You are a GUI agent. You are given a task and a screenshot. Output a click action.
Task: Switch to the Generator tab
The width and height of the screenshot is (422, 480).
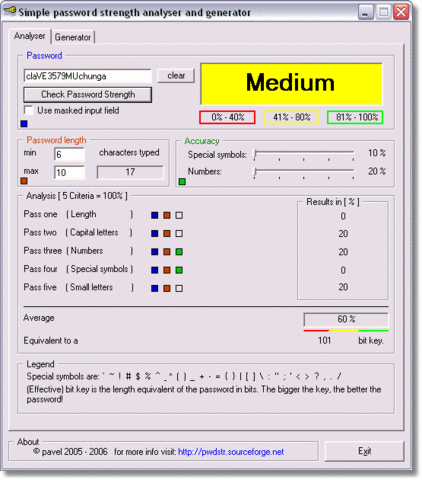pyautogui.click(x=73, y=37)
